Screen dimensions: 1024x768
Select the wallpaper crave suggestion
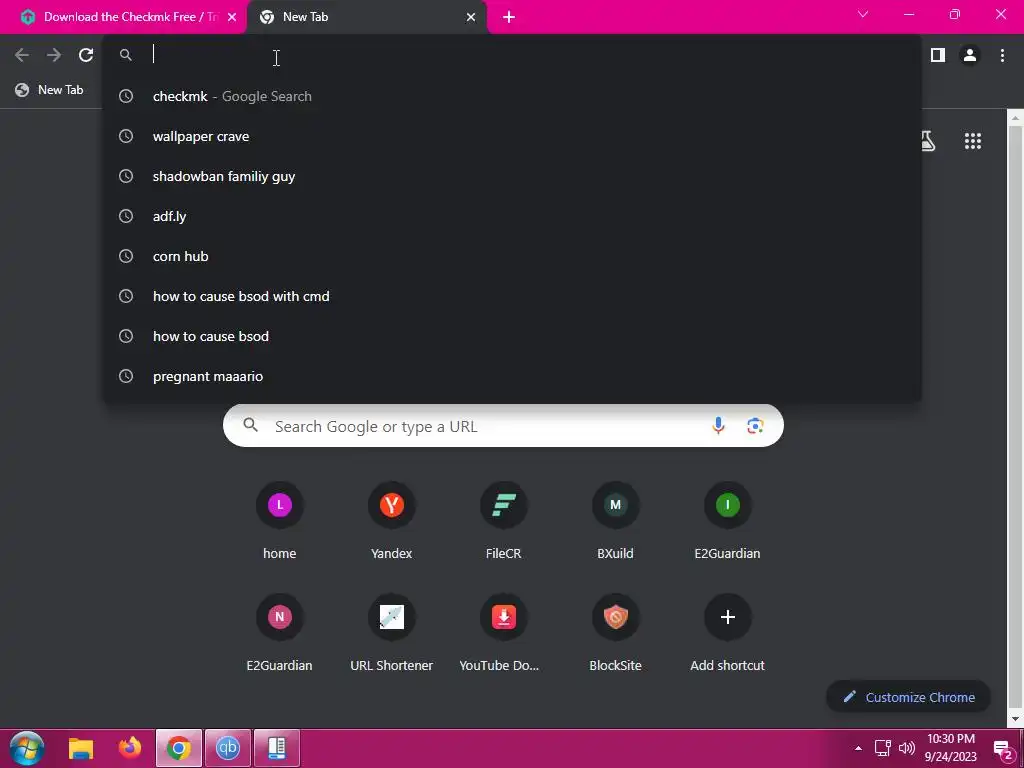click(x=512, y=136)
